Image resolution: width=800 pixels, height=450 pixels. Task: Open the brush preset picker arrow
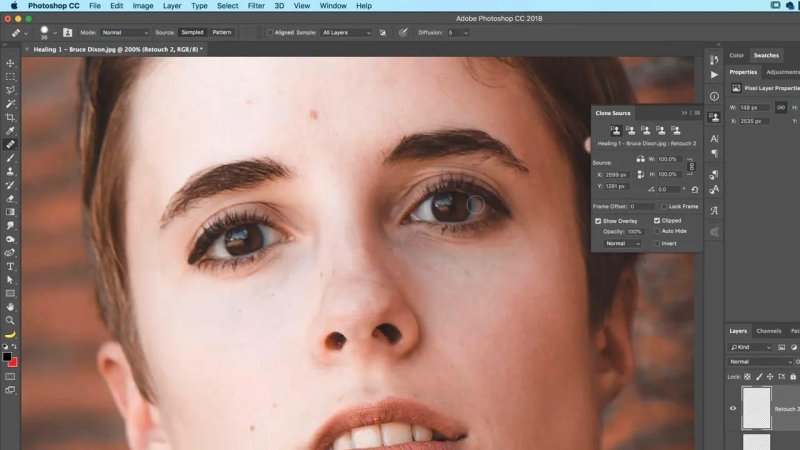(x=55, y=33)
